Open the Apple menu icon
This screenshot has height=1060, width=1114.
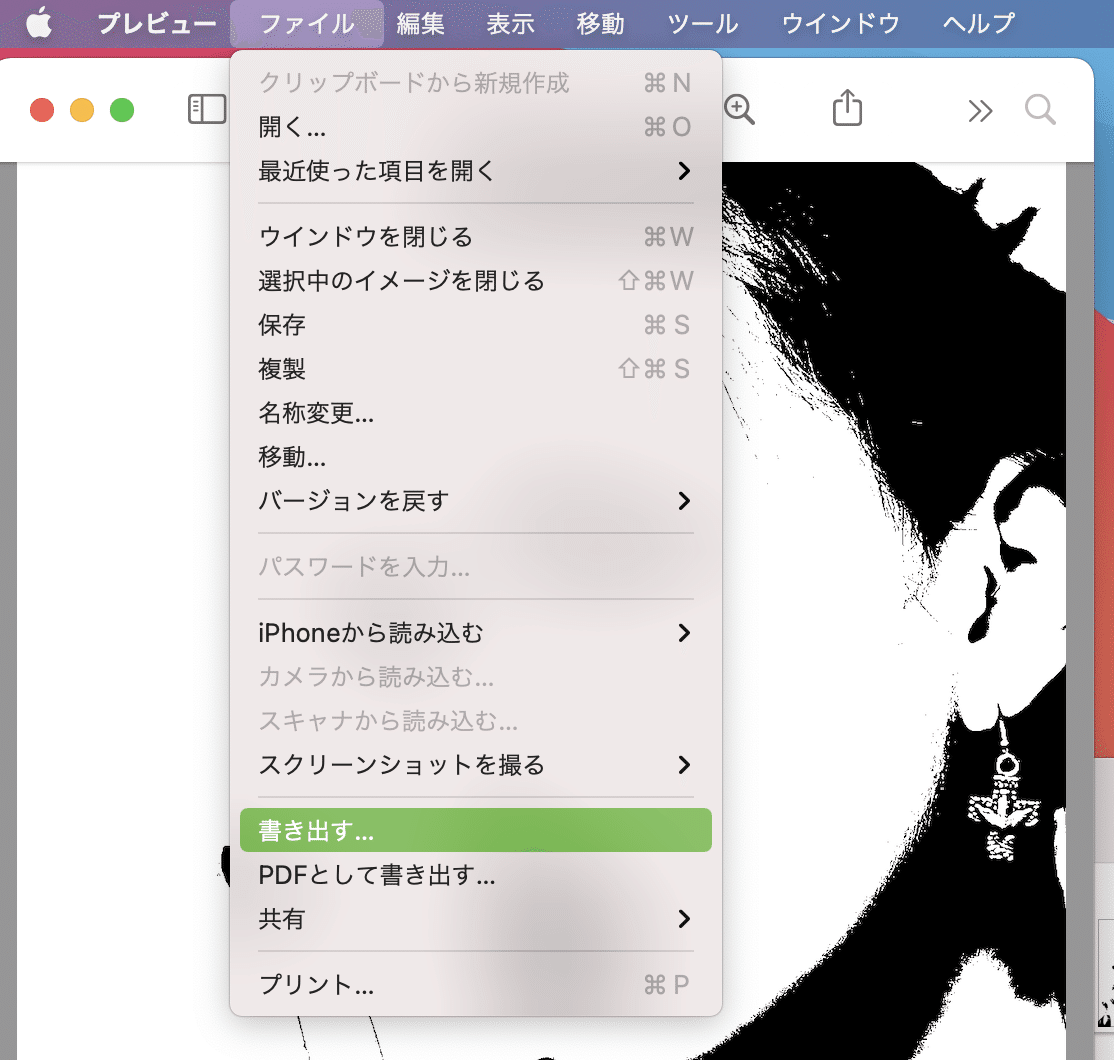pos(39,23)
